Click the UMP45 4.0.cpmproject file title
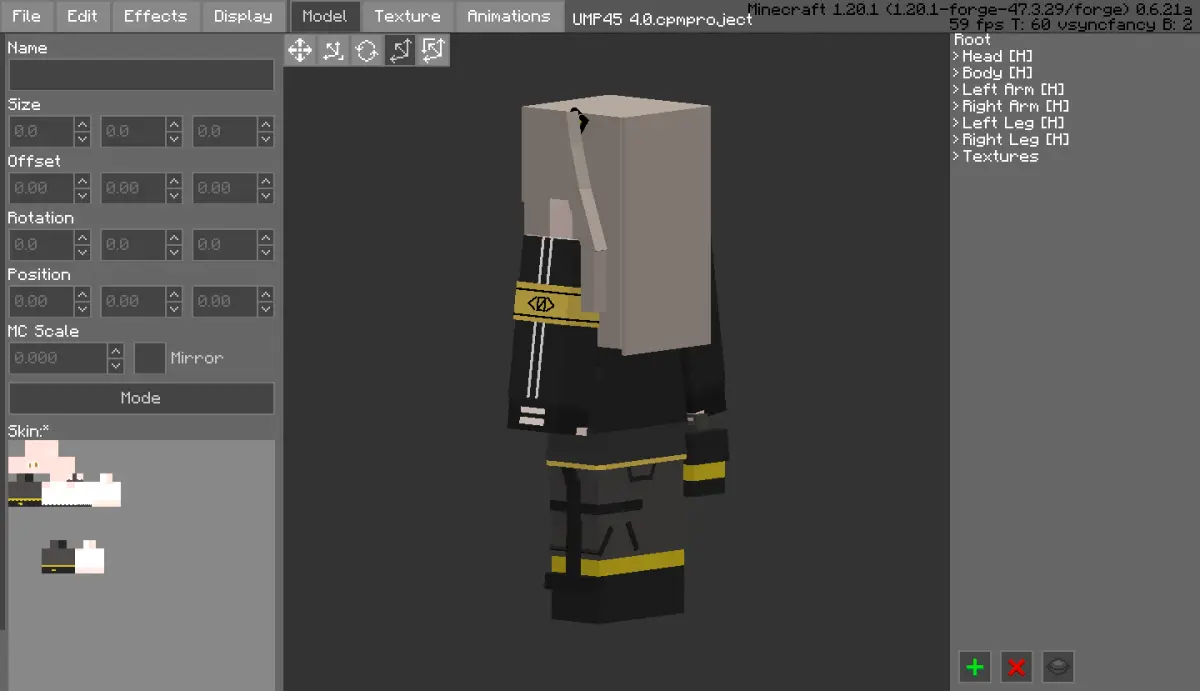 (x=662, y=19)
